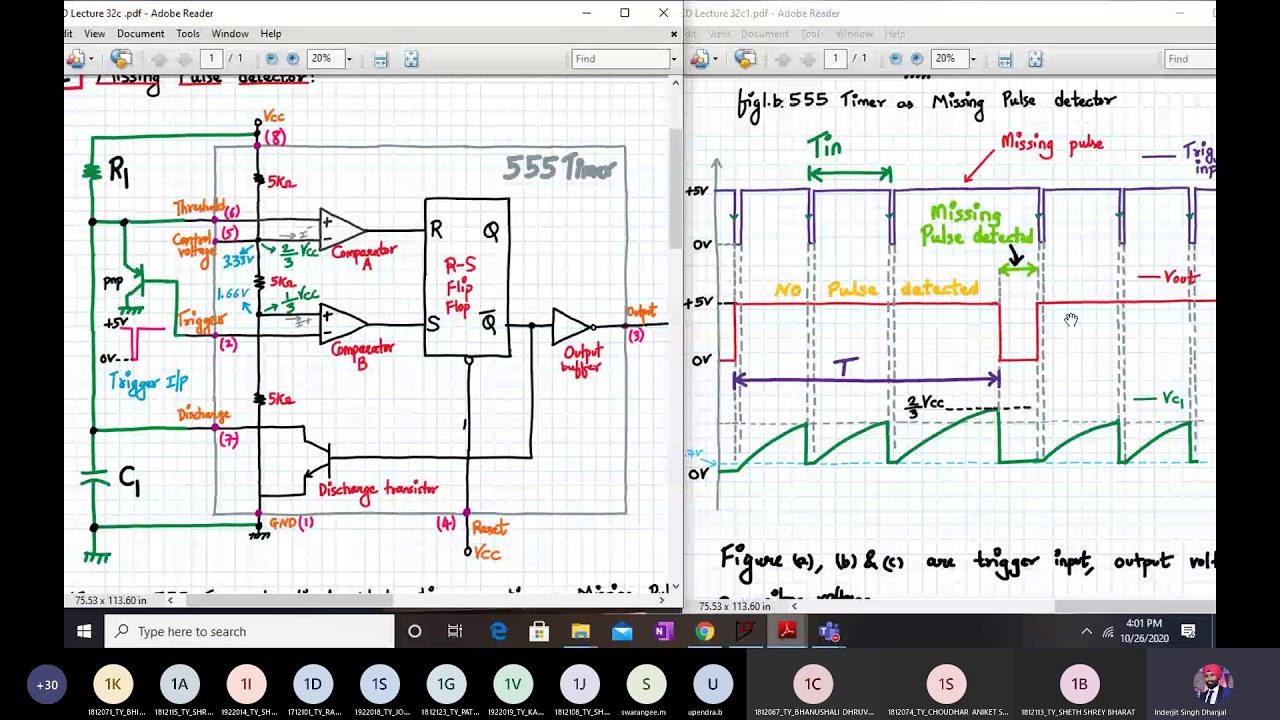Open Help menu in Lecture 32c window
The image size is (1280, 720).
coord(271,34)
